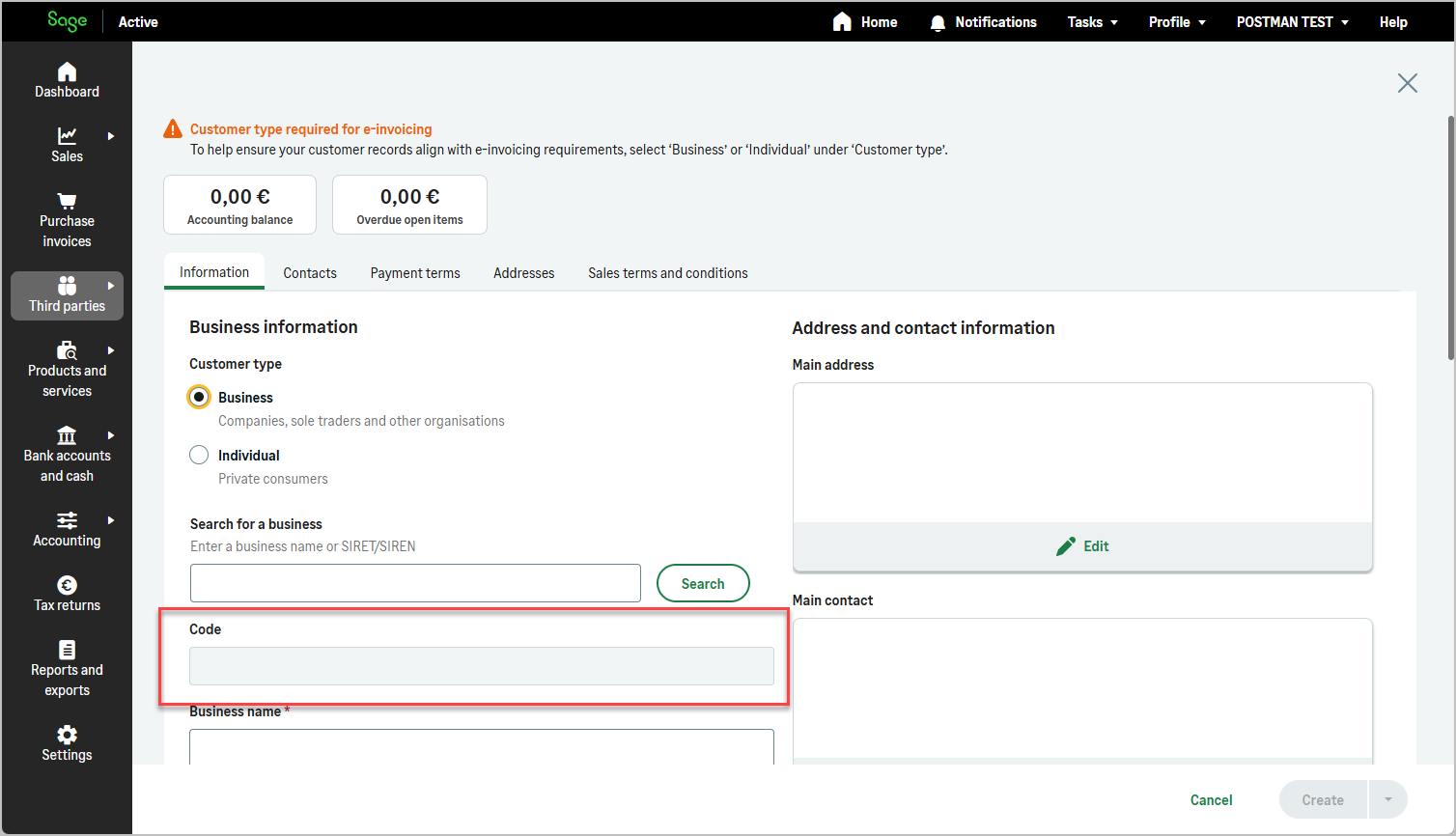1456x836 pixels.
Task: Open Tax returns euro icon
Action: [x=67, y=585]
